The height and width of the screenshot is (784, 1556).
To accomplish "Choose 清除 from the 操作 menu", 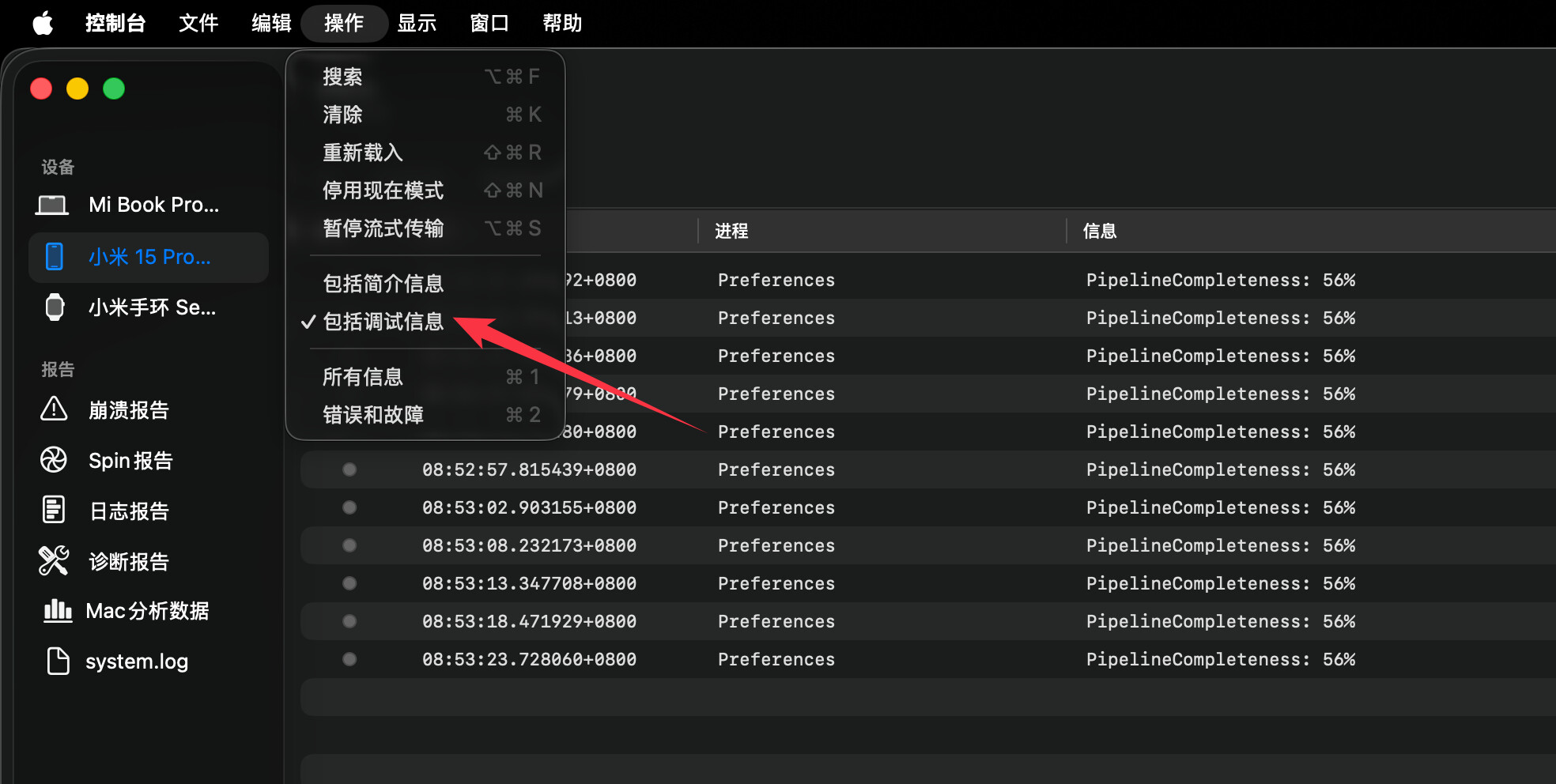I will 425,115.
